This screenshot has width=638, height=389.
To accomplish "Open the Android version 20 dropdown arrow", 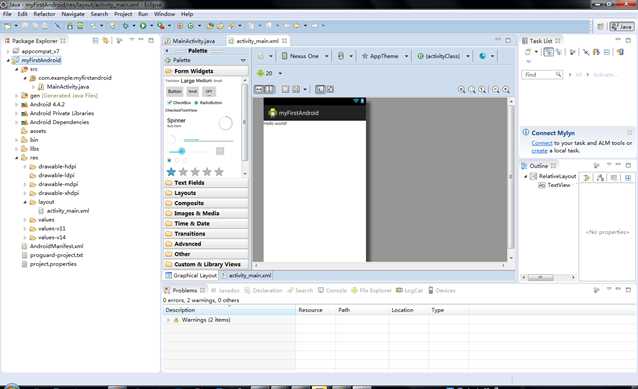I will tap(280, 74).
